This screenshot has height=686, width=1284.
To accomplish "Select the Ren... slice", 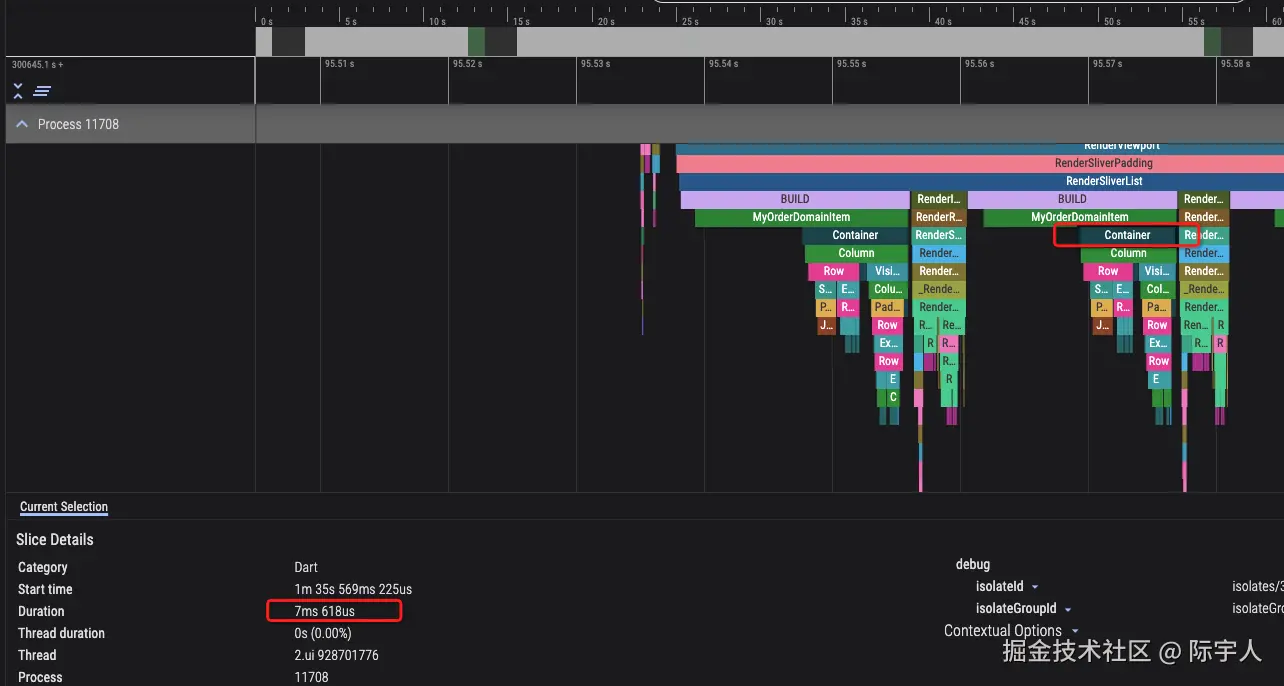I will [x=1195, y=325].
